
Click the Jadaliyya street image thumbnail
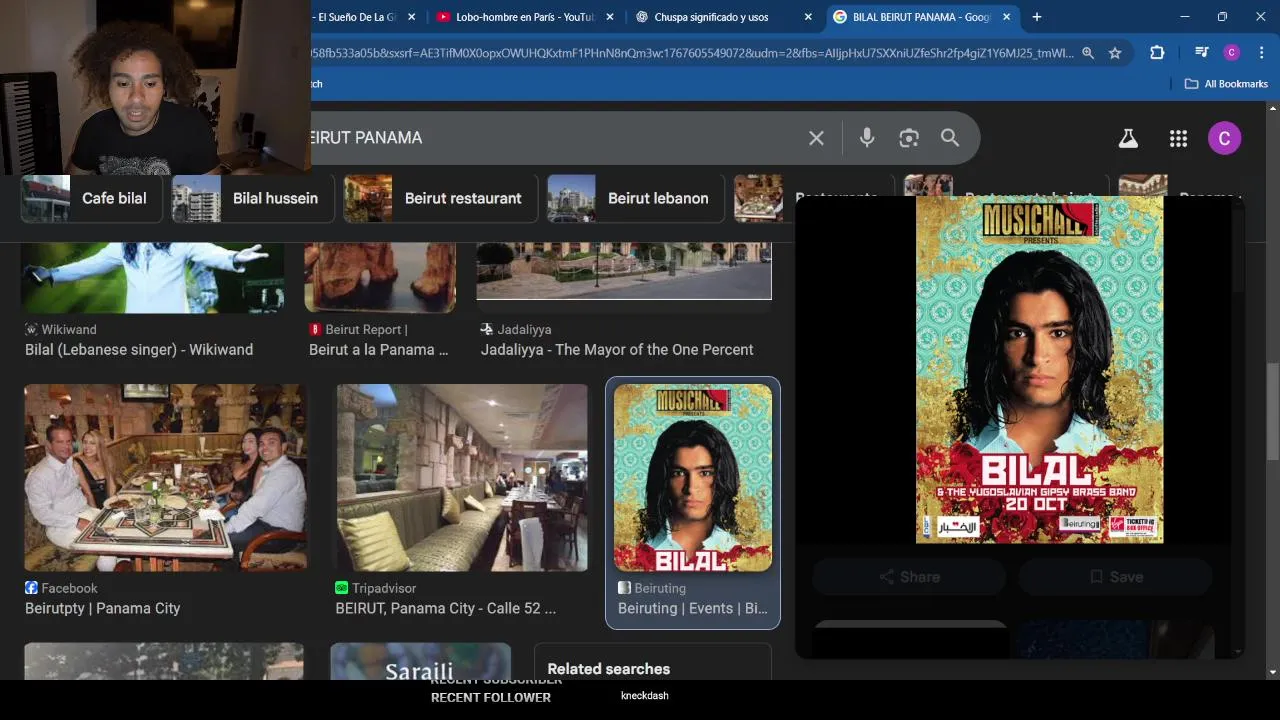624,270
